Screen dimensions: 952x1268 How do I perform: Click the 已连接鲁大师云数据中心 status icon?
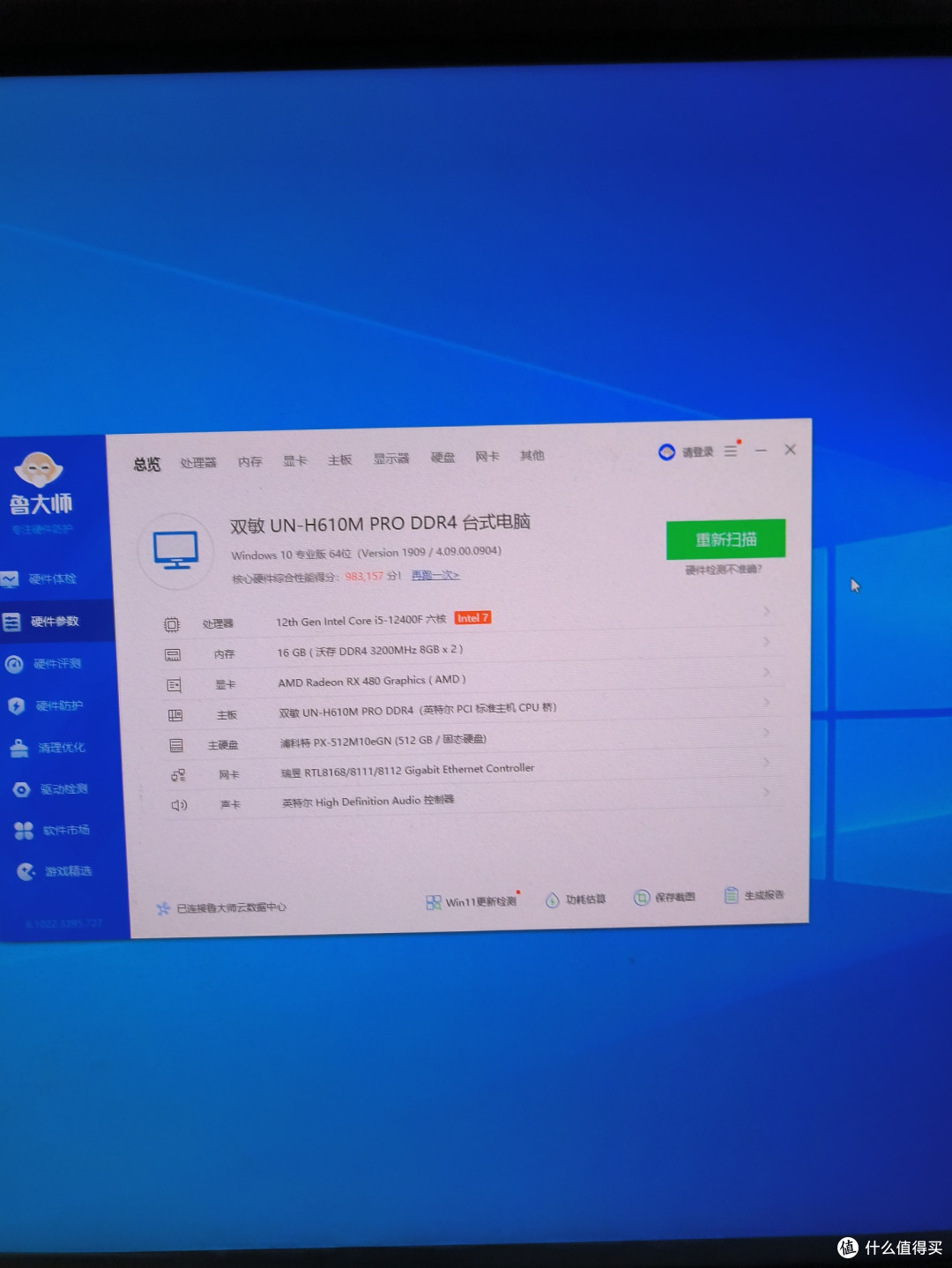(162, 908)
